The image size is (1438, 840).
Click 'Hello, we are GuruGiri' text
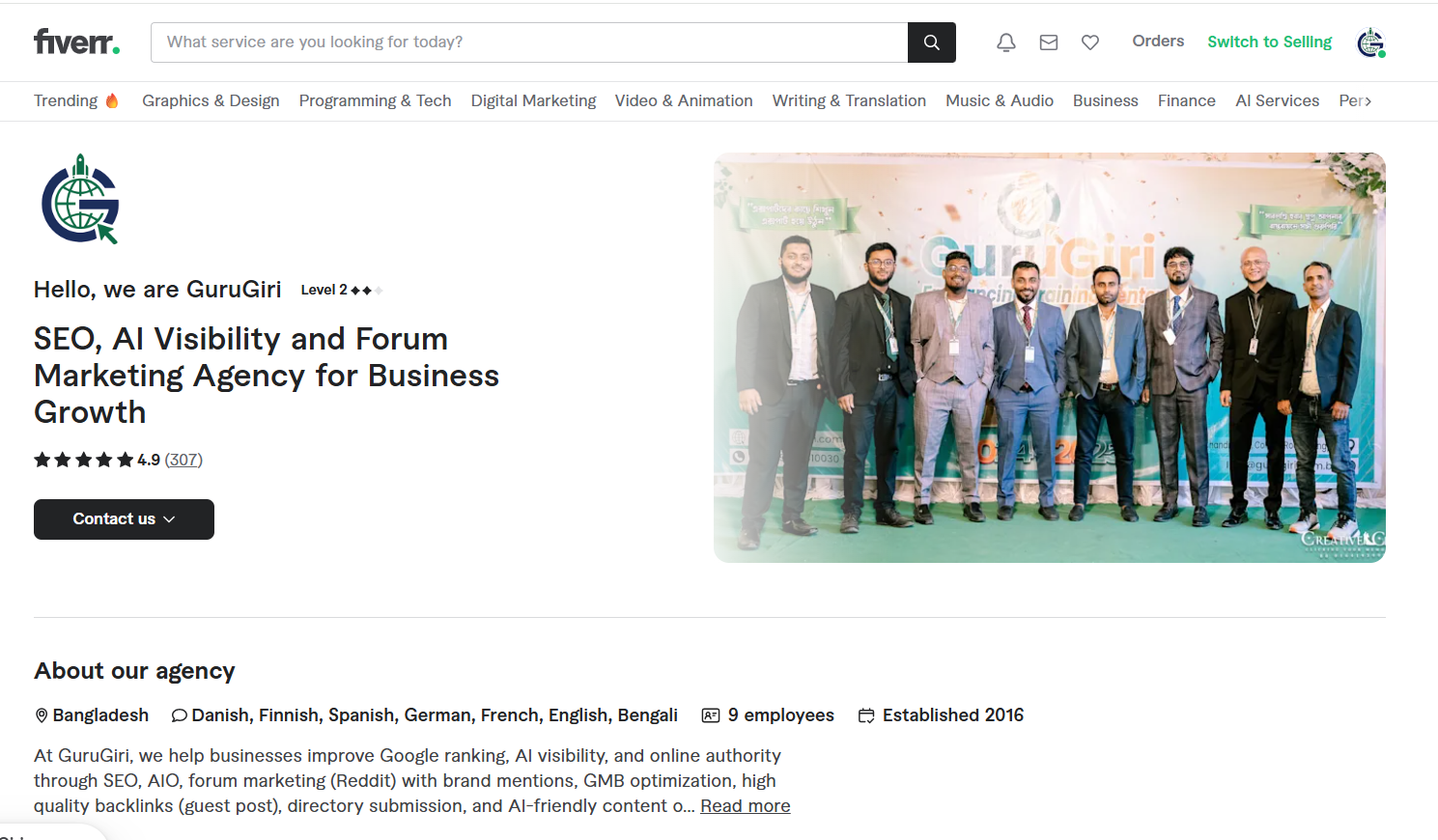pyautogui.click(x=157, y=290)
